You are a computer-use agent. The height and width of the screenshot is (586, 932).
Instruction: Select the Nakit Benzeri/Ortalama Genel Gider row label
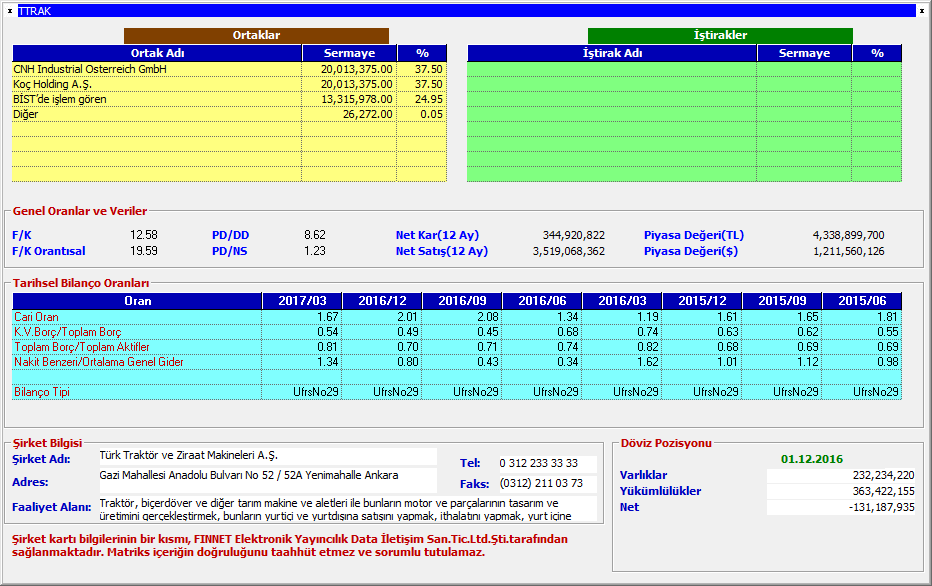point(99,361)
